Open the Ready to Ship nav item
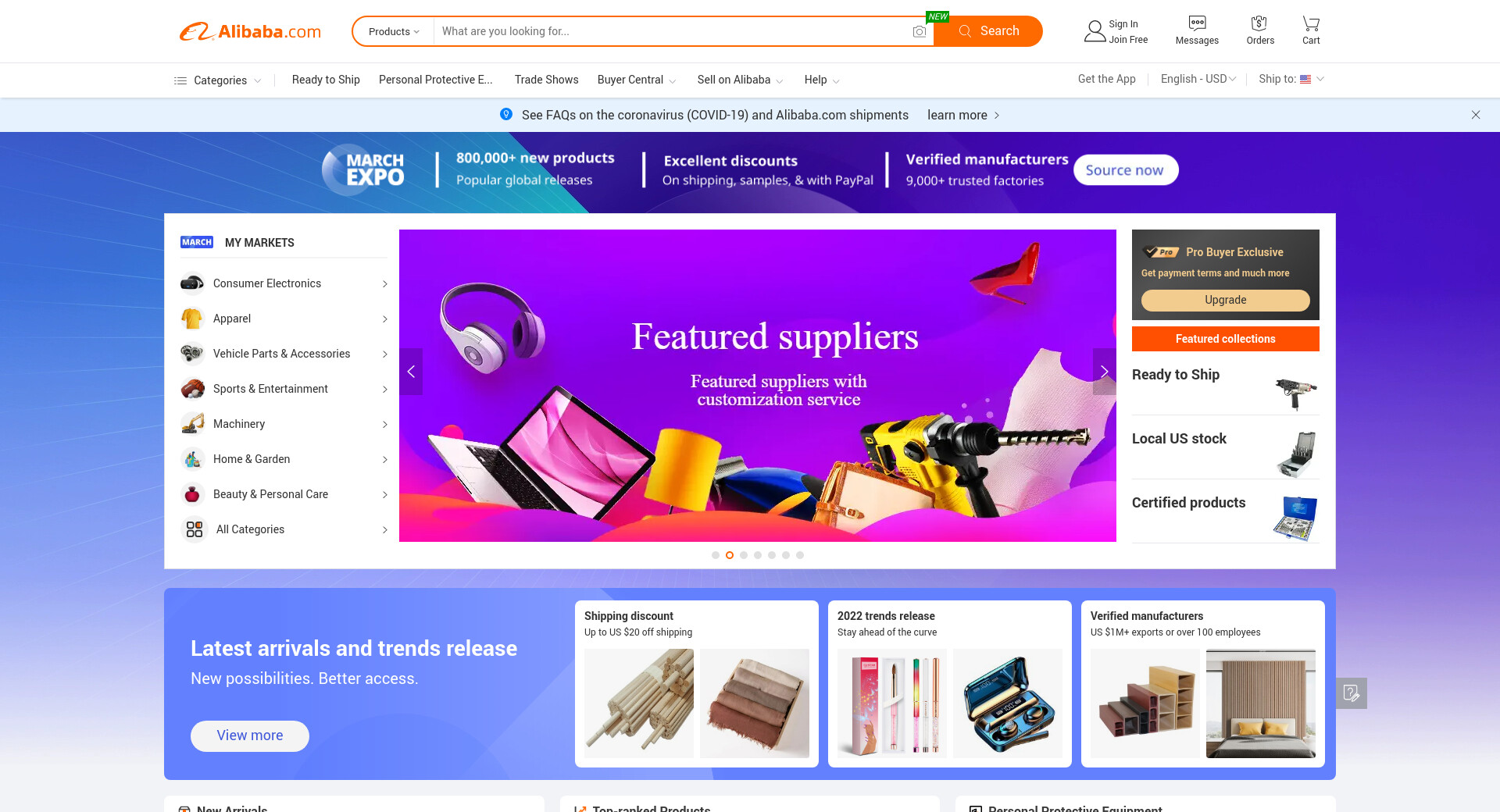 click(326, 80)
